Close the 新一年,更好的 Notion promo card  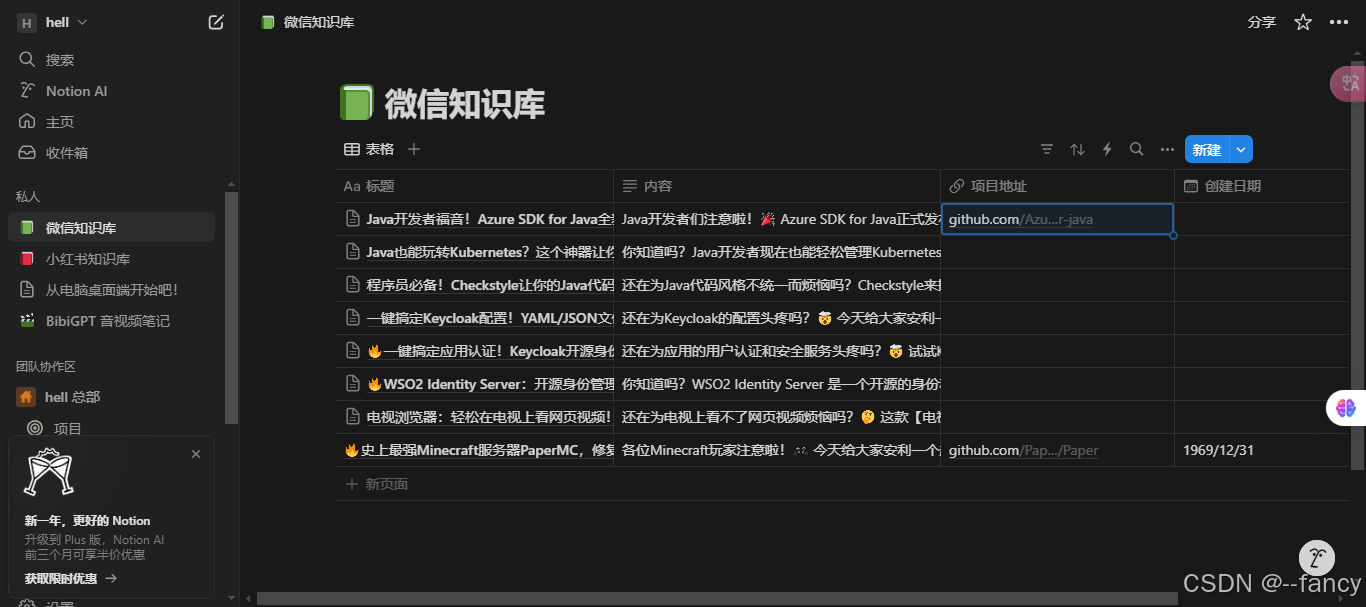point(196,454)
